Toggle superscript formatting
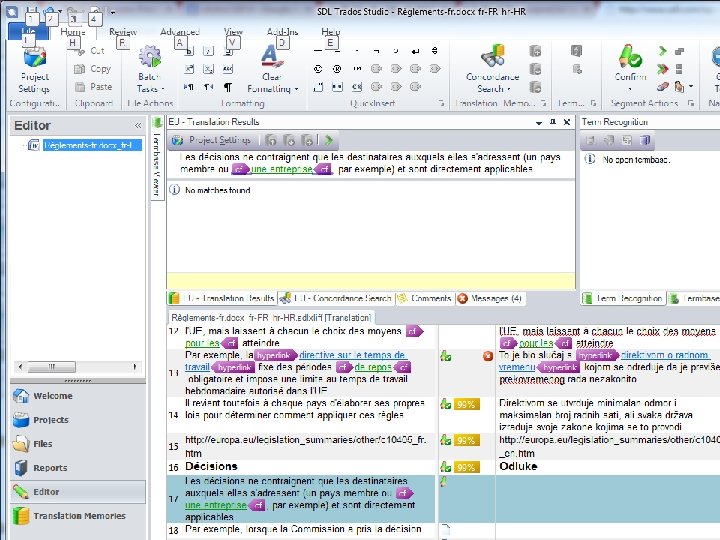This screenshot has height=540, width=720. coord(189,69)
